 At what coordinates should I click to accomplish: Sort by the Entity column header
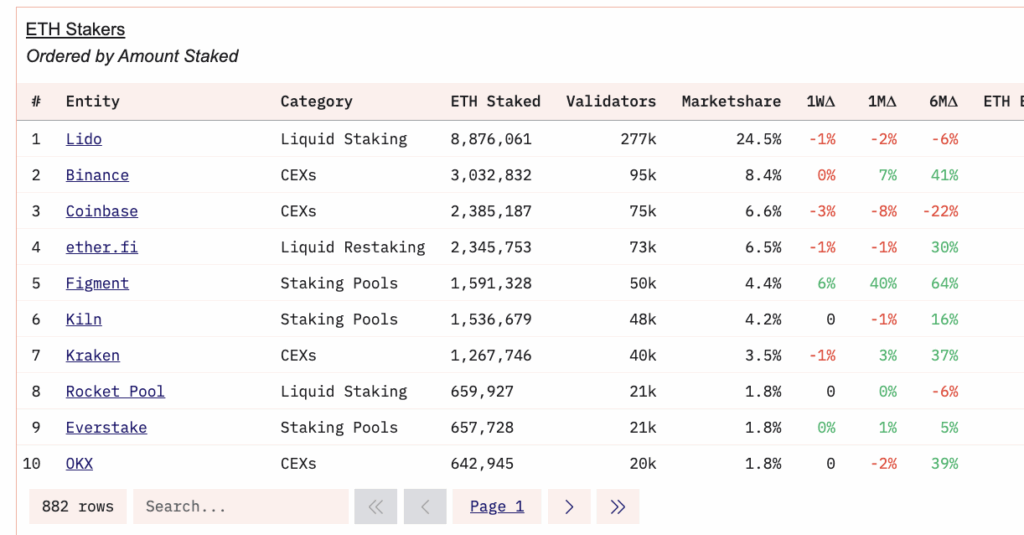point(93,101)
